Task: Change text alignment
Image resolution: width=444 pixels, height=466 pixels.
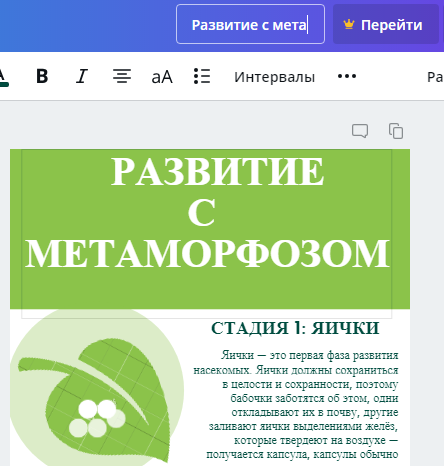Action: pyautogui.click(x=122, y=76)
